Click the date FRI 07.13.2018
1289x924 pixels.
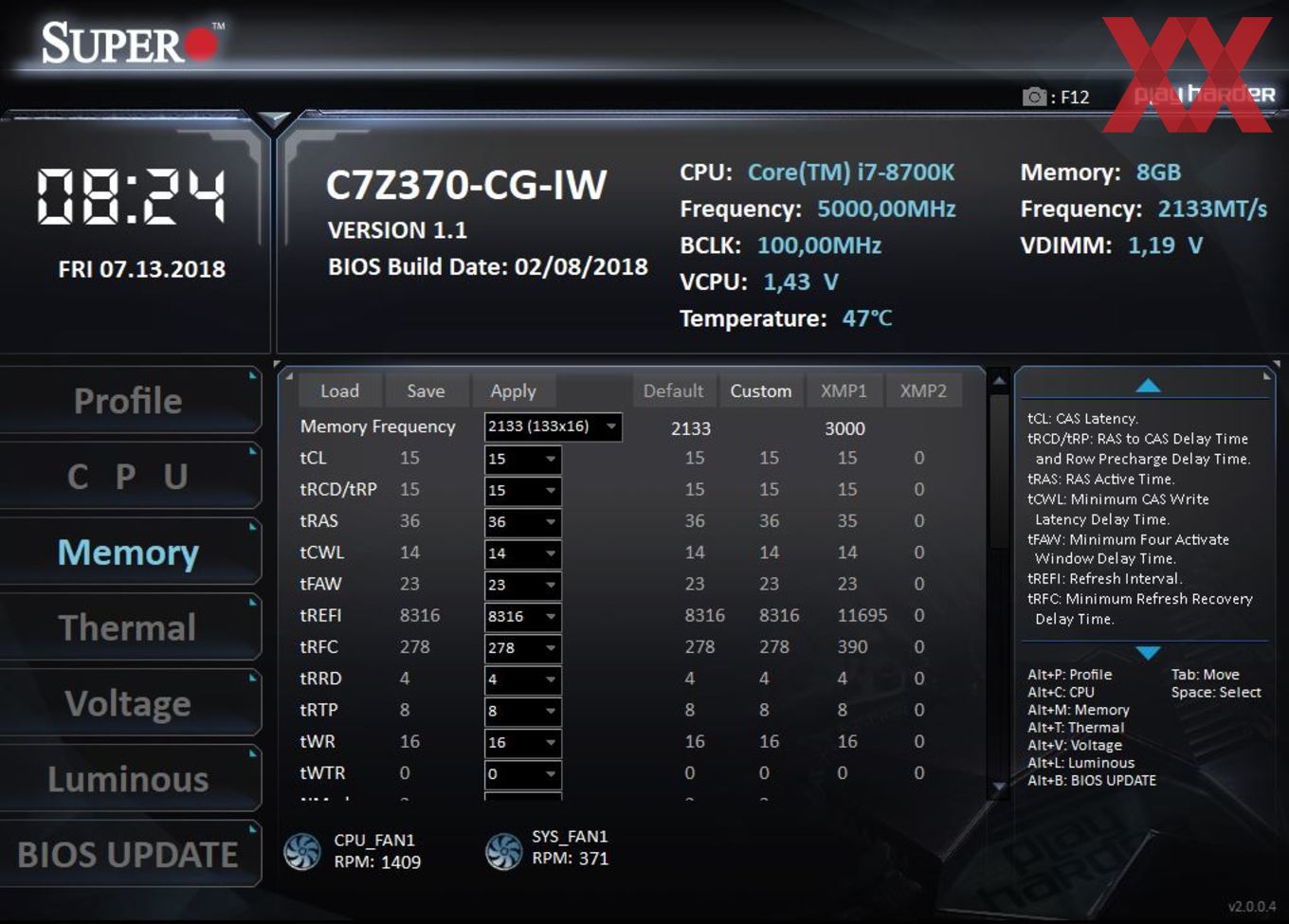tap(142, 269)
